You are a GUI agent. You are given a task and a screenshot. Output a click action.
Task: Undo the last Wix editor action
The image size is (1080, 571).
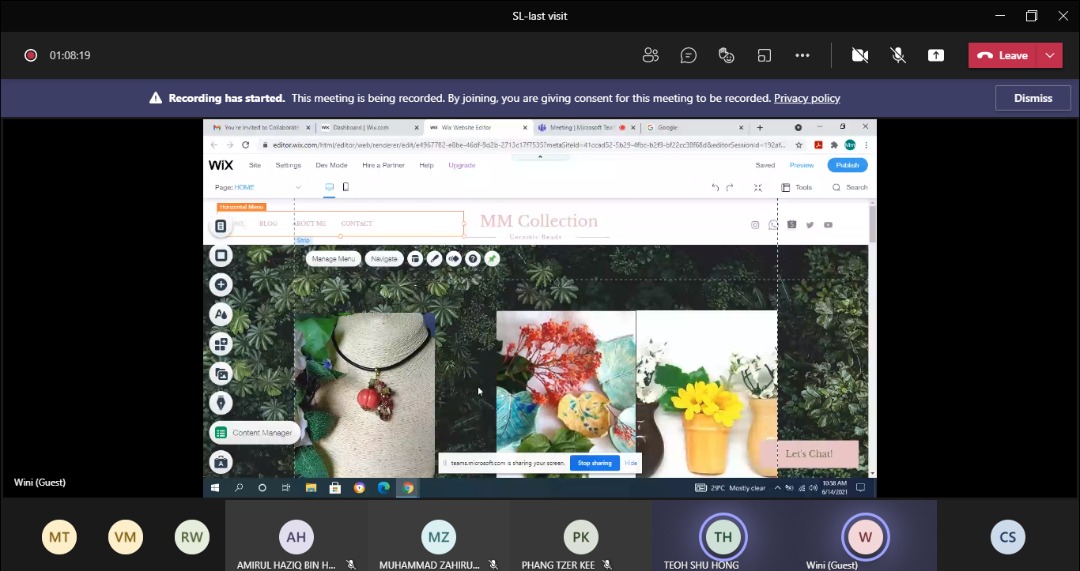[715, 187]
